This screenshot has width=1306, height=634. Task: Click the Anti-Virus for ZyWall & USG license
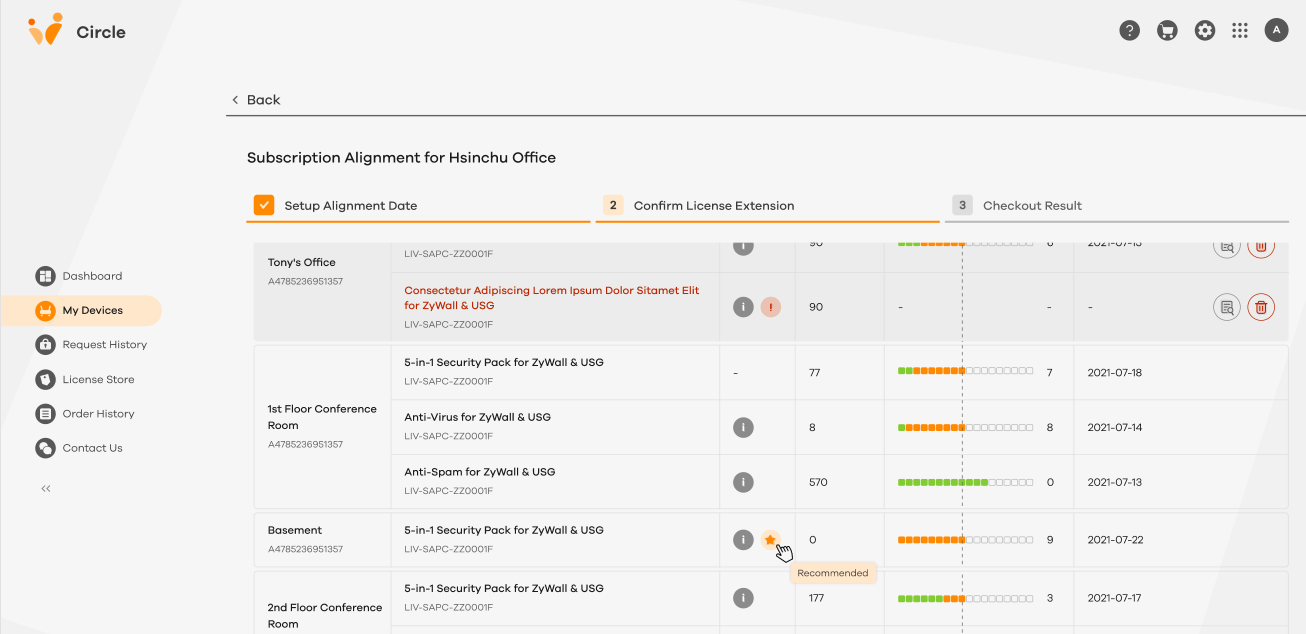click(x=477, y=417)
